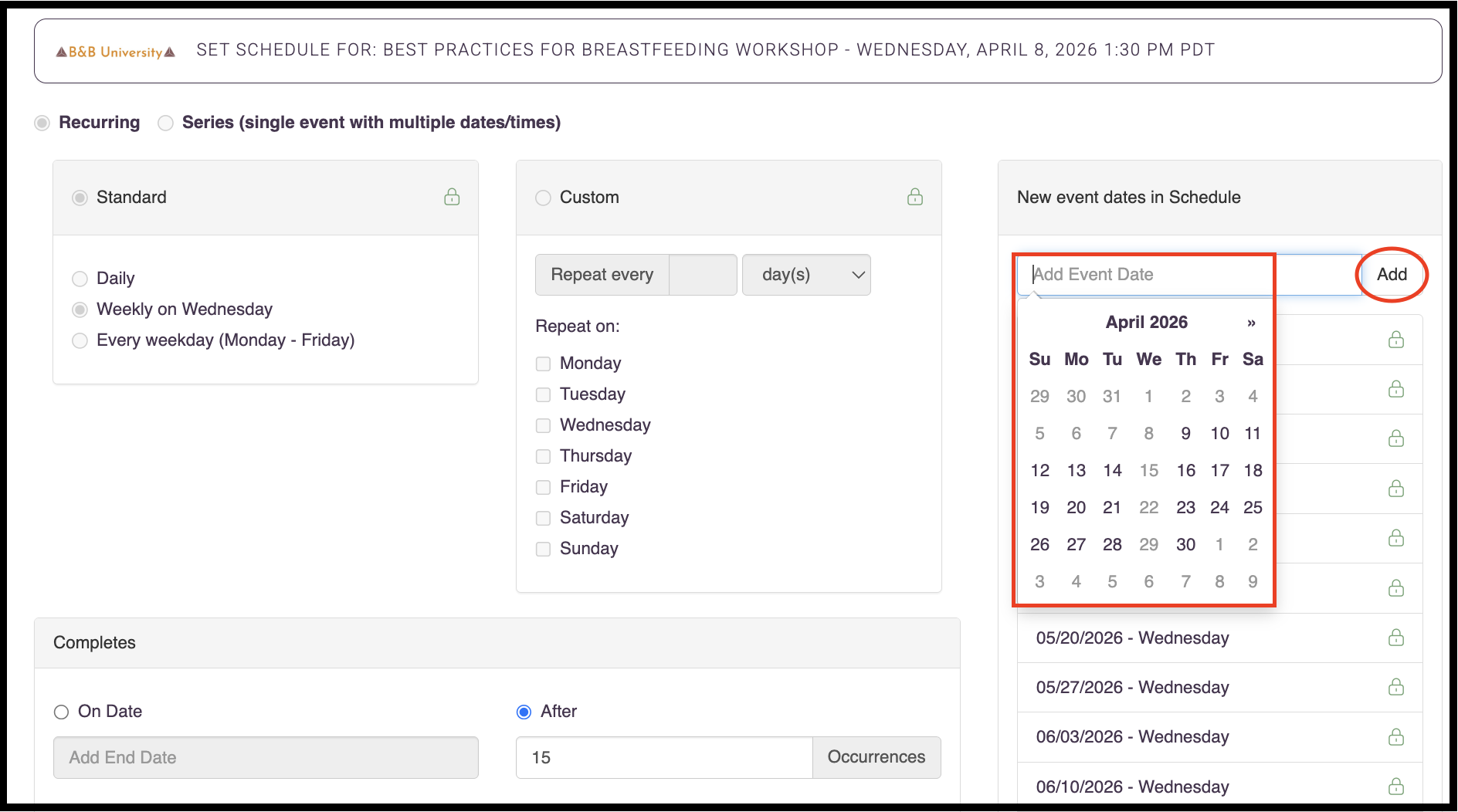Pick day 11 in the April calendar
Viewport: 1458px width, 812px height.
pyautogui.click(x=1253, y=433)
